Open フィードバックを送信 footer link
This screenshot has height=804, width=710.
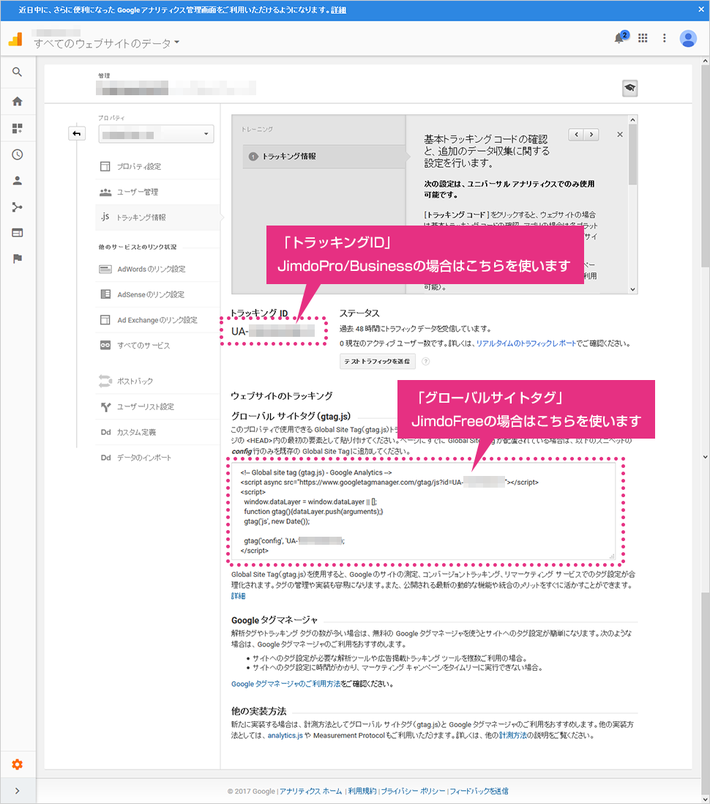click(x=479, y=791)
